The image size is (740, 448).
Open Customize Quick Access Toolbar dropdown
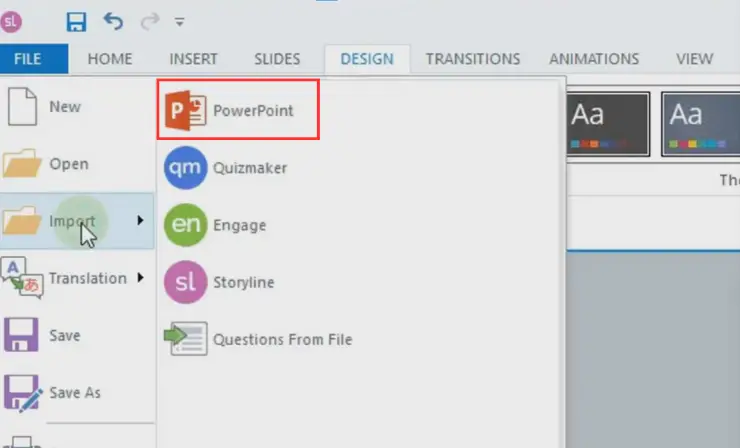180,22
